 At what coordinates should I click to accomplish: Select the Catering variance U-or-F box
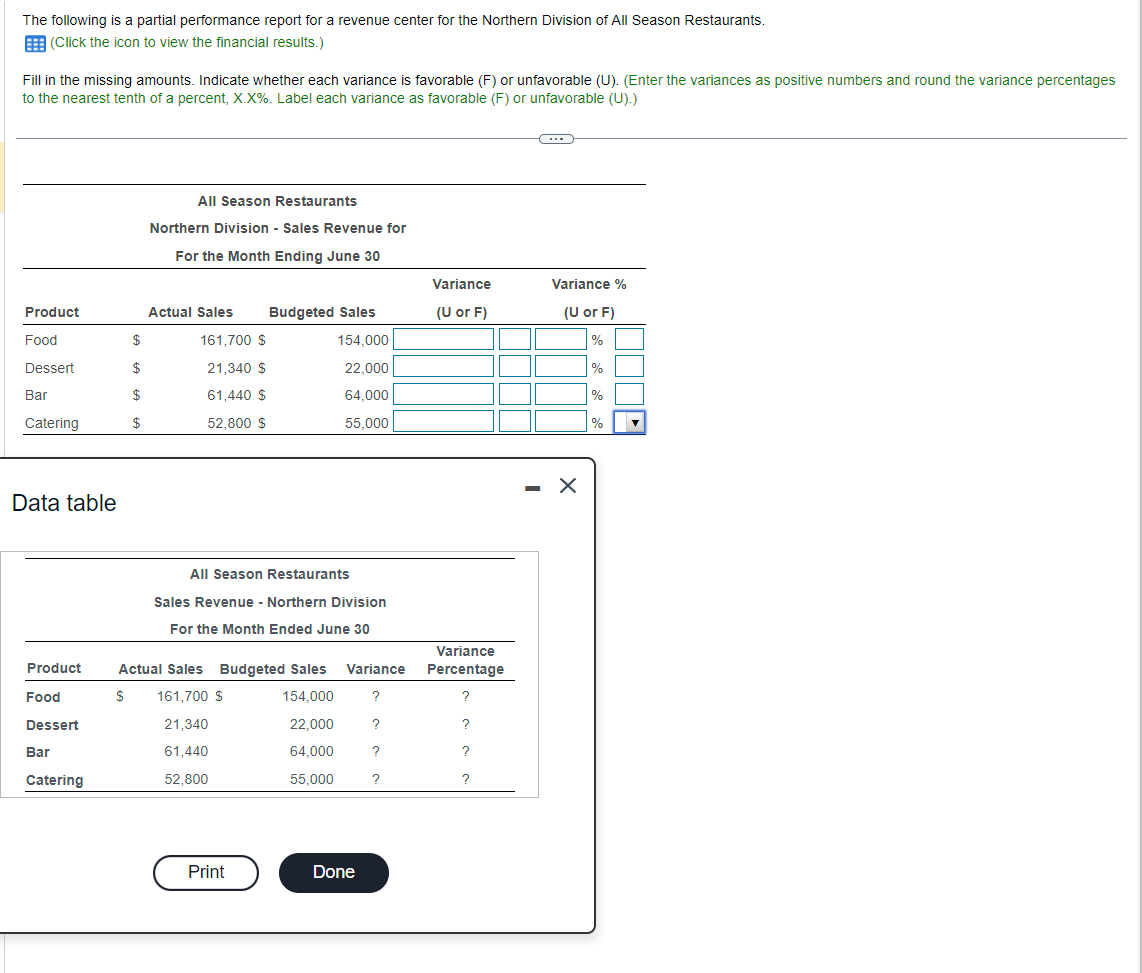pos(514,421)
